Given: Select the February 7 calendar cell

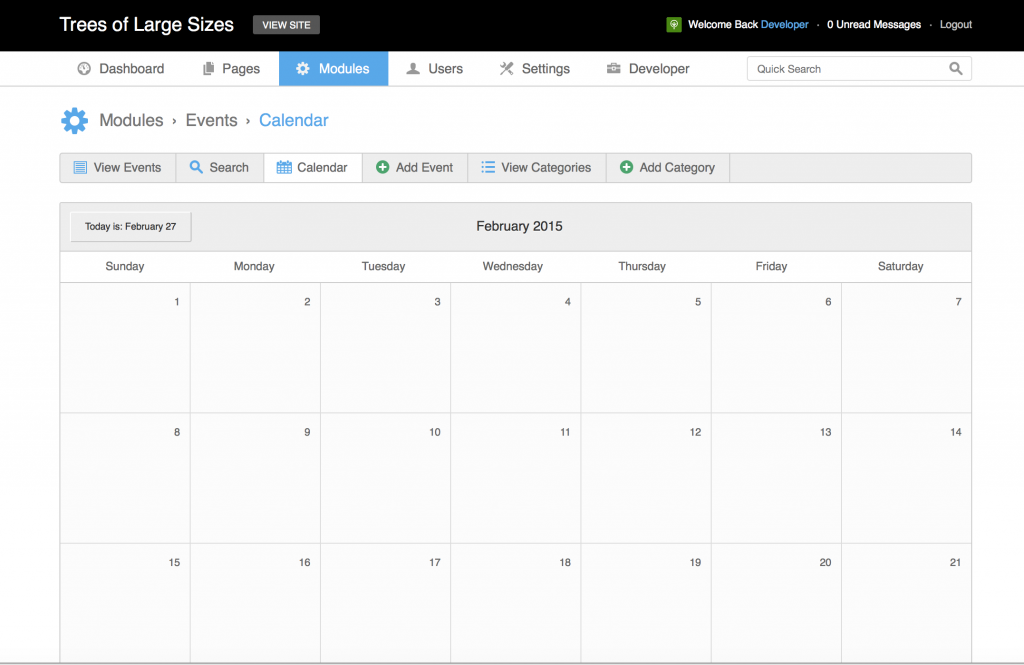Looking at the screenshot, I should (906, 348).
